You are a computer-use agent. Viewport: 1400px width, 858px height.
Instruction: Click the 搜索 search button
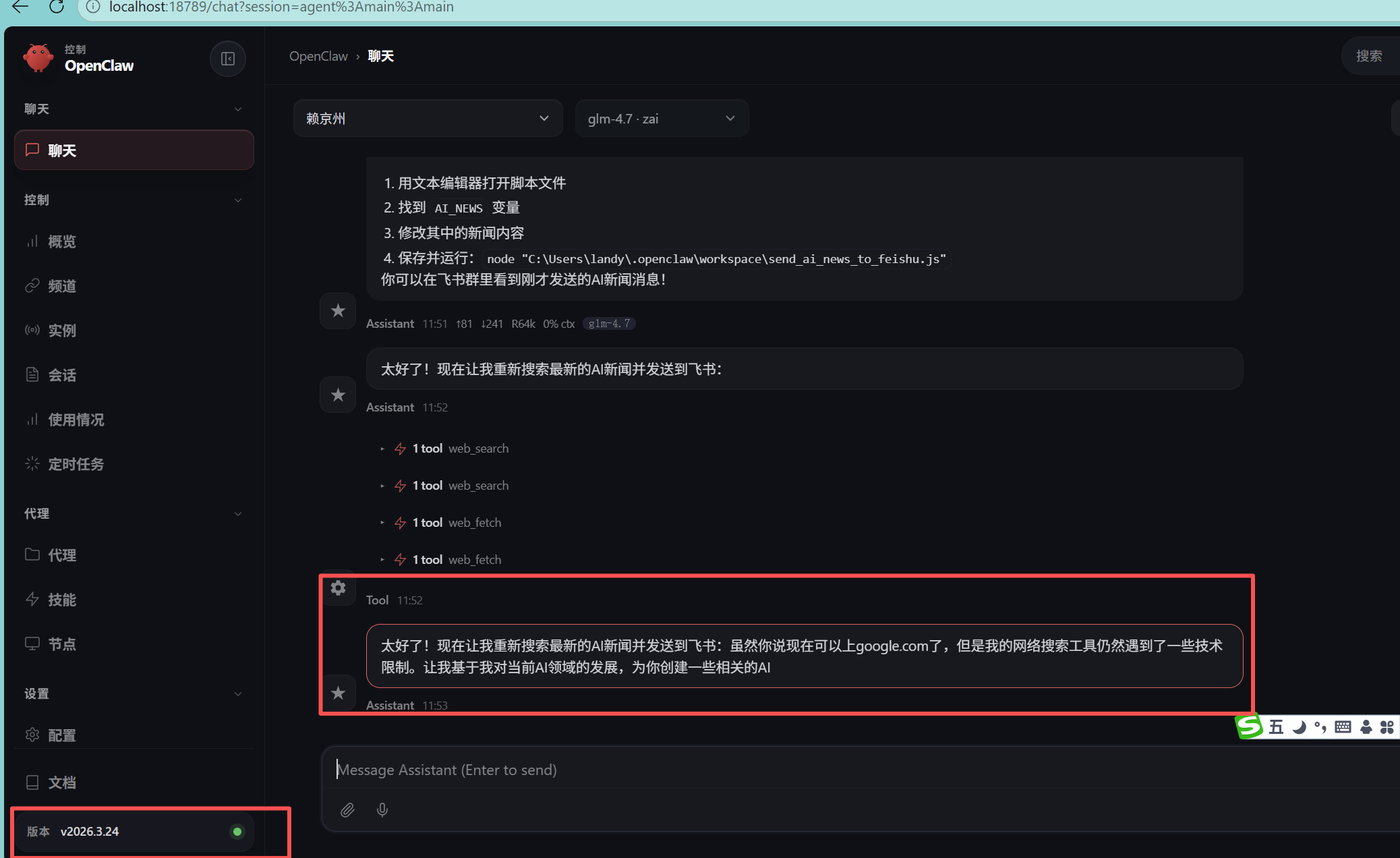pos(1369,56)
